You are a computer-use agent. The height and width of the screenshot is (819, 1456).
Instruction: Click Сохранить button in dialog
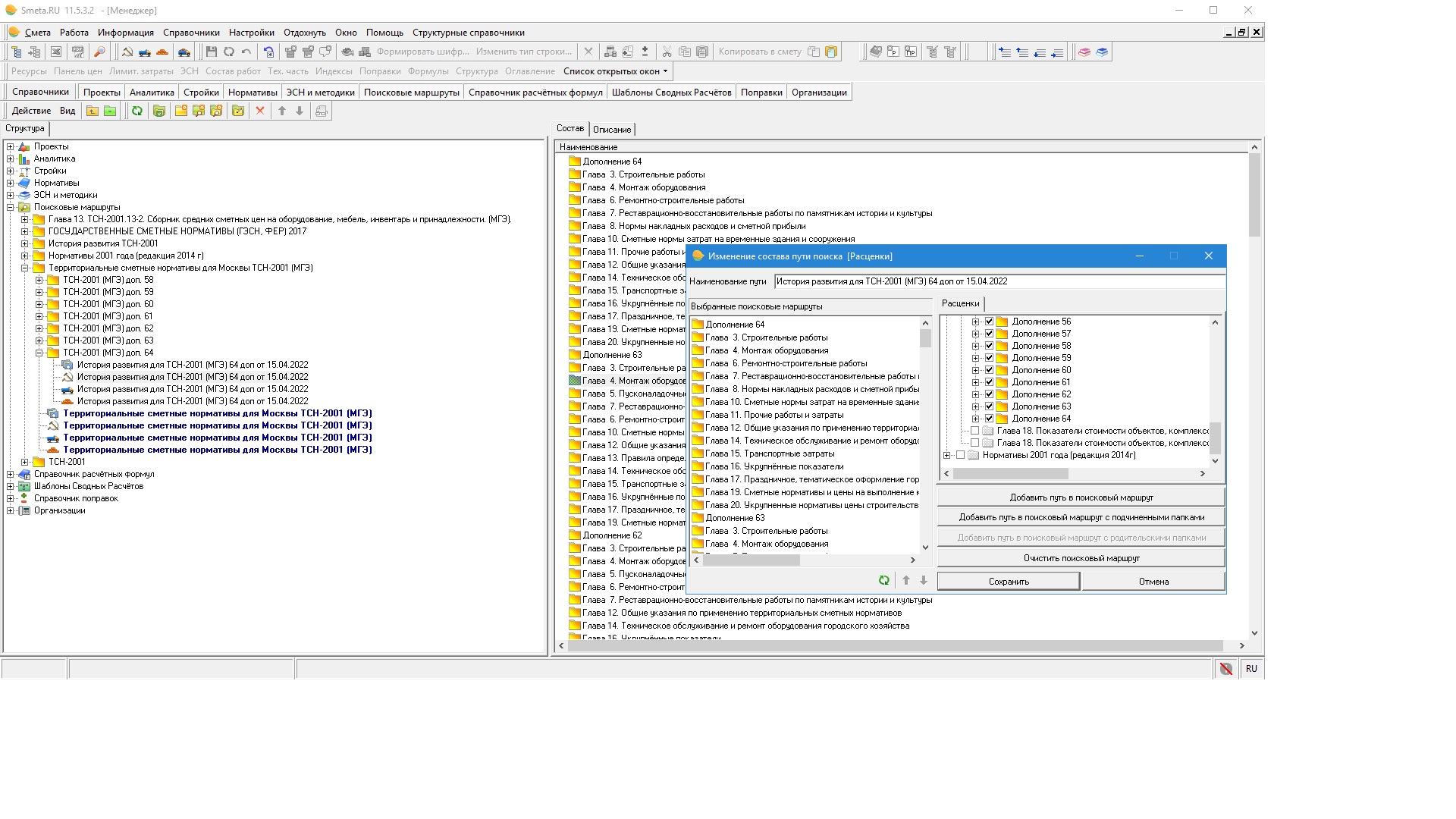1009,582
